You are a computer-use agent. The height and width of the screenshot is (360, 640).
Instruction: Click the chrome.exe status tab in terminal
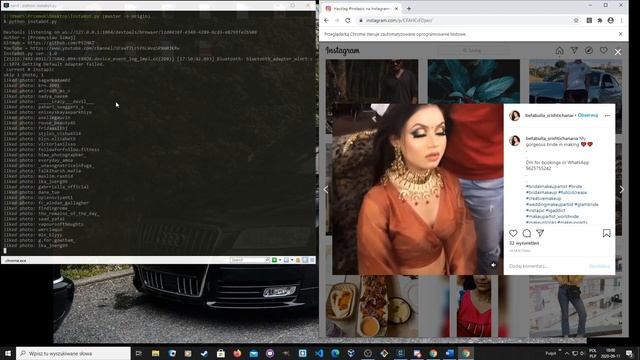pos(16,260)
